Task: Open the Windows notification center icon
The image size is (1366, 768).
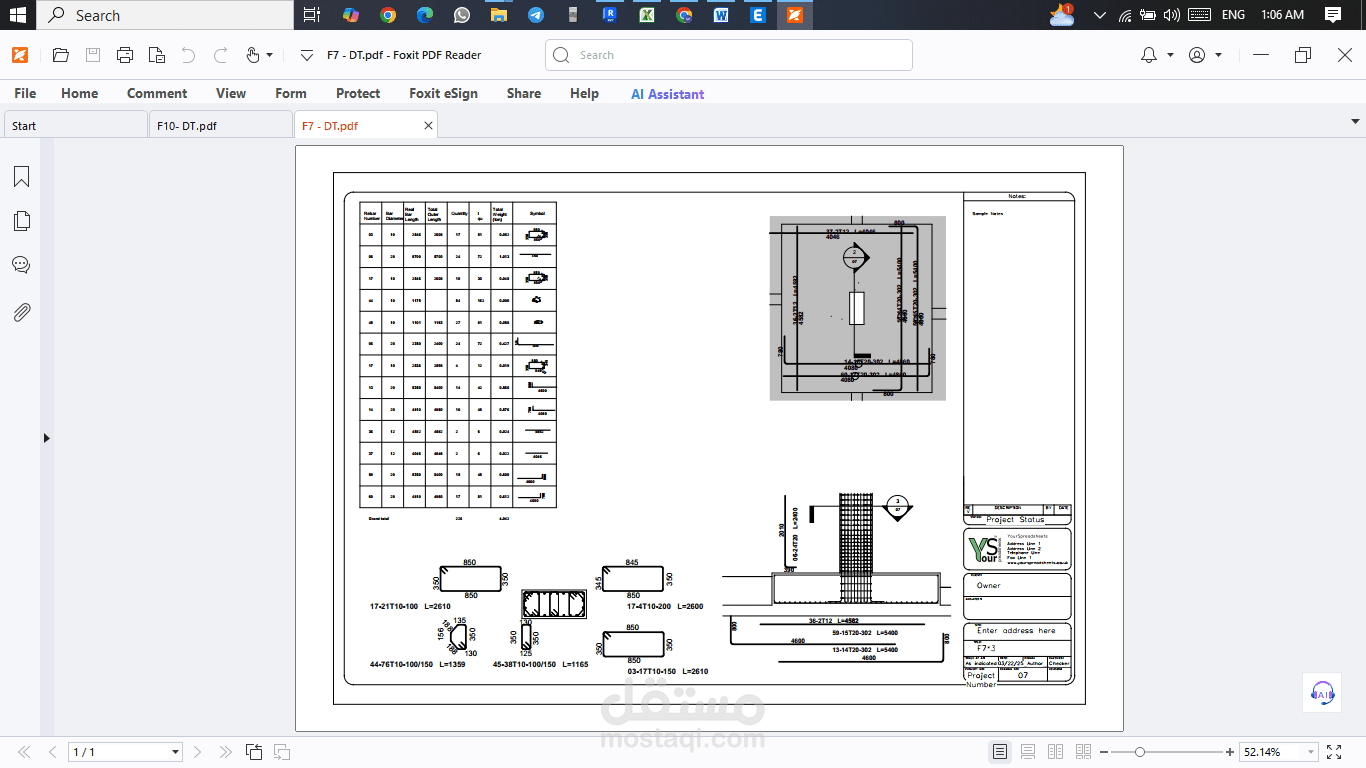Action: click(x=1332, y=15)
